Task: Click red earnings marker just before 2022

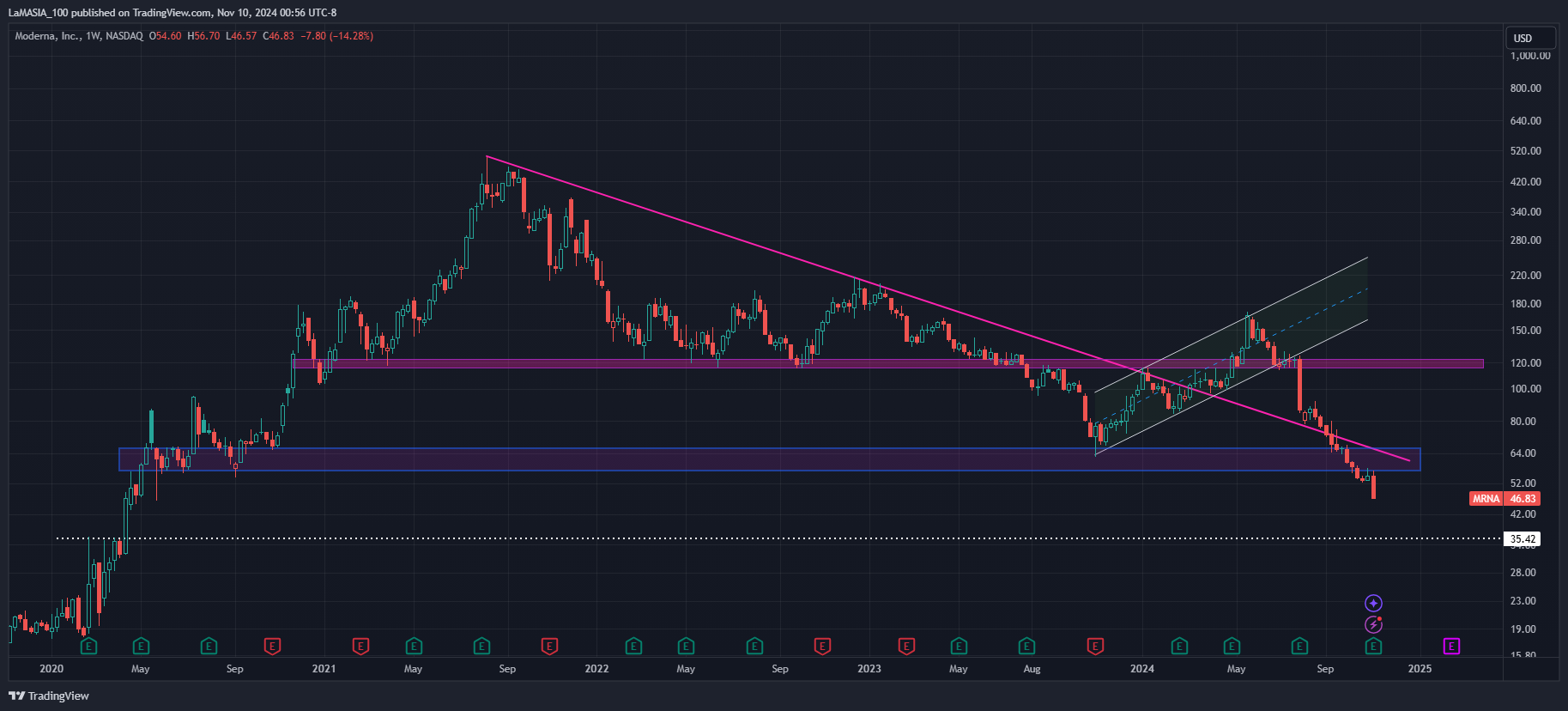Action: pos(549,646)
